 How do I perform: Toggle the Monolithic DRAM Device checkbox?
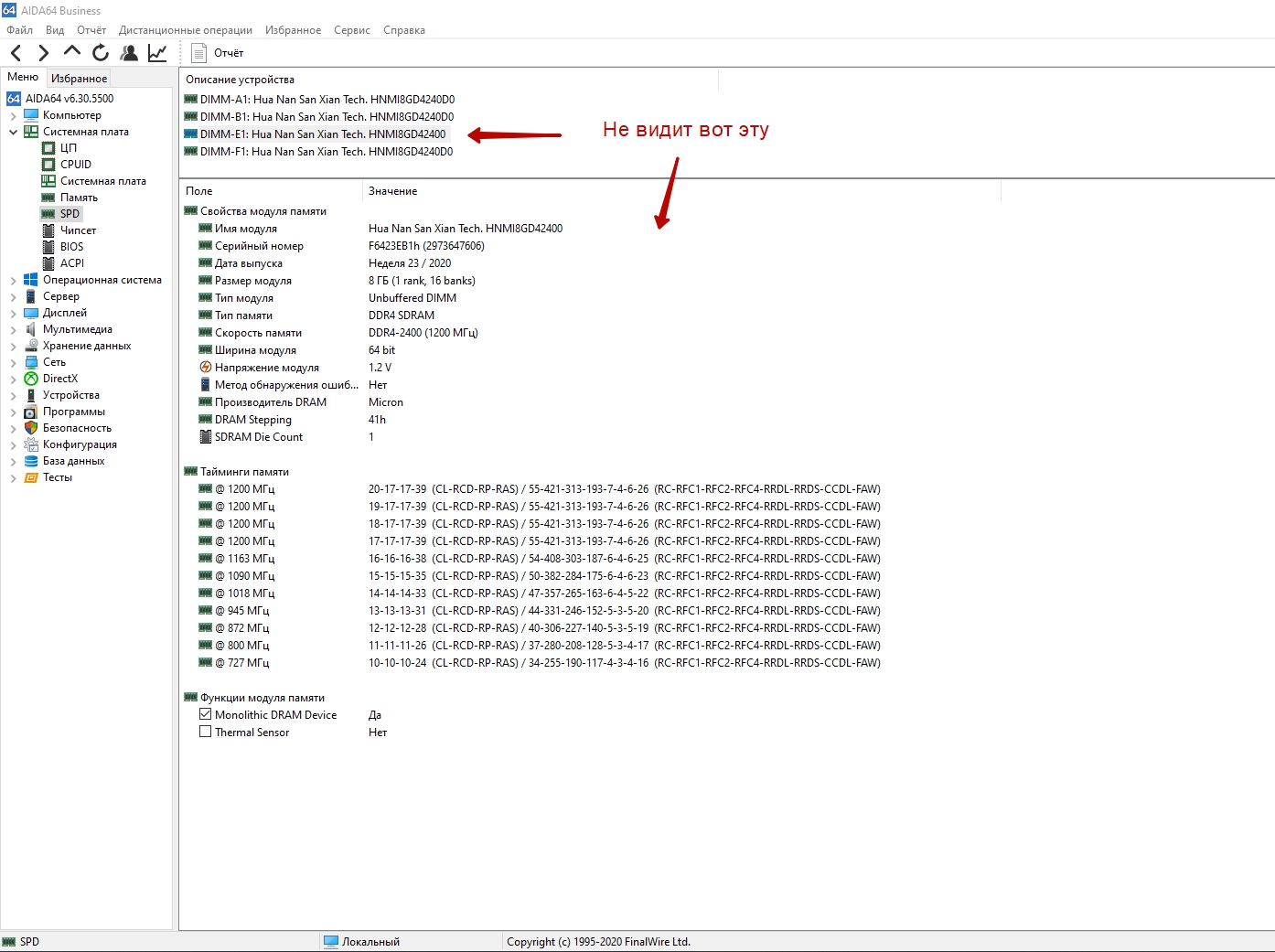pos(206,714)
